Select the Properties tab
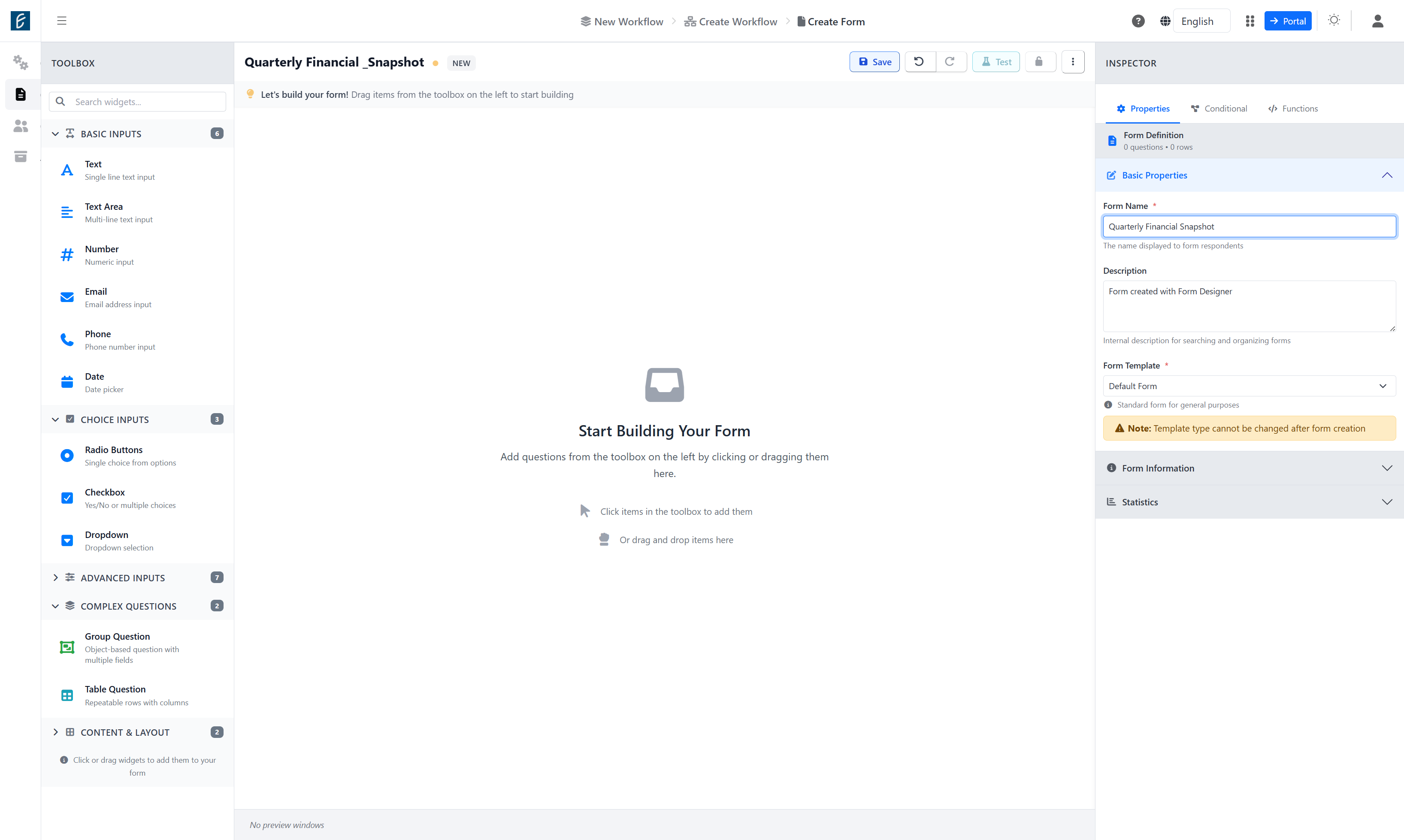Image resolution: width=1404 pixels, height=840 pixels. click(1143, 109)
